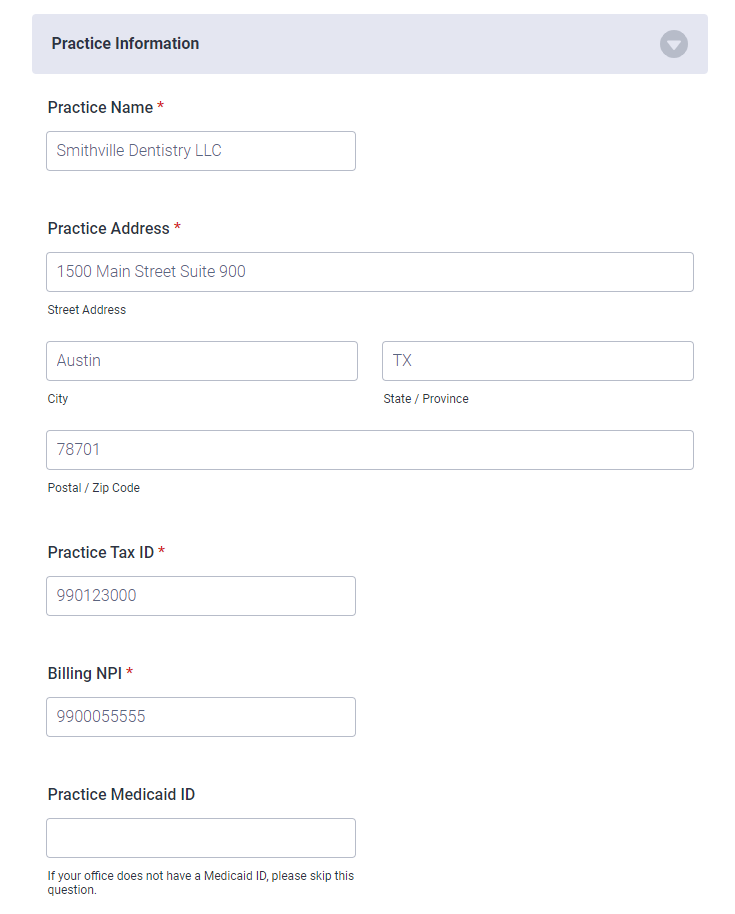The width and height of the screenshot is (735, 914).
Task: Click the Street Address sublabel
Action: point(86,310)
